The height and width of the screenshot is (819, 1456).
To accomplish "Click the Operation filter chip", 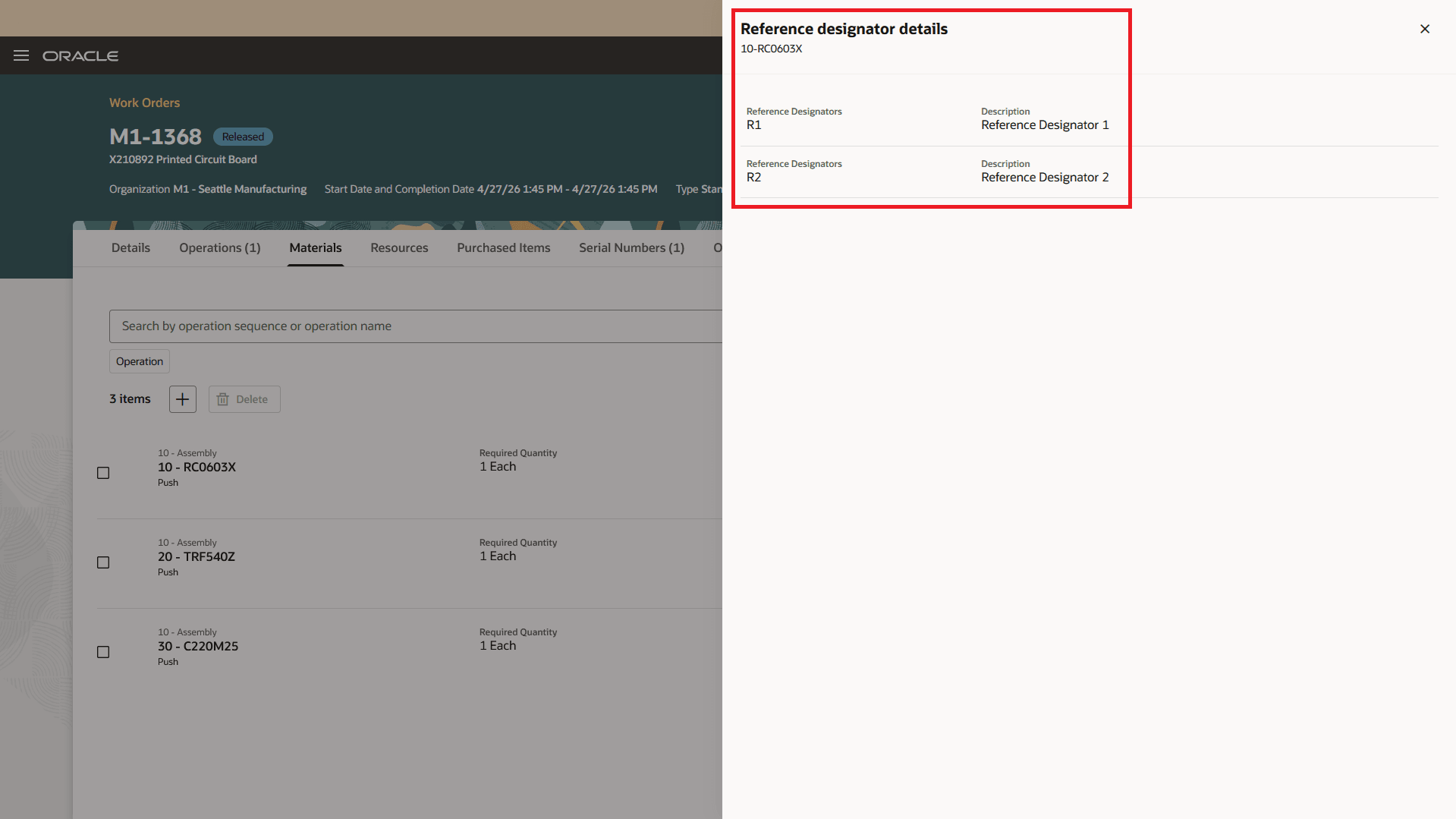I will pos(140,361).
